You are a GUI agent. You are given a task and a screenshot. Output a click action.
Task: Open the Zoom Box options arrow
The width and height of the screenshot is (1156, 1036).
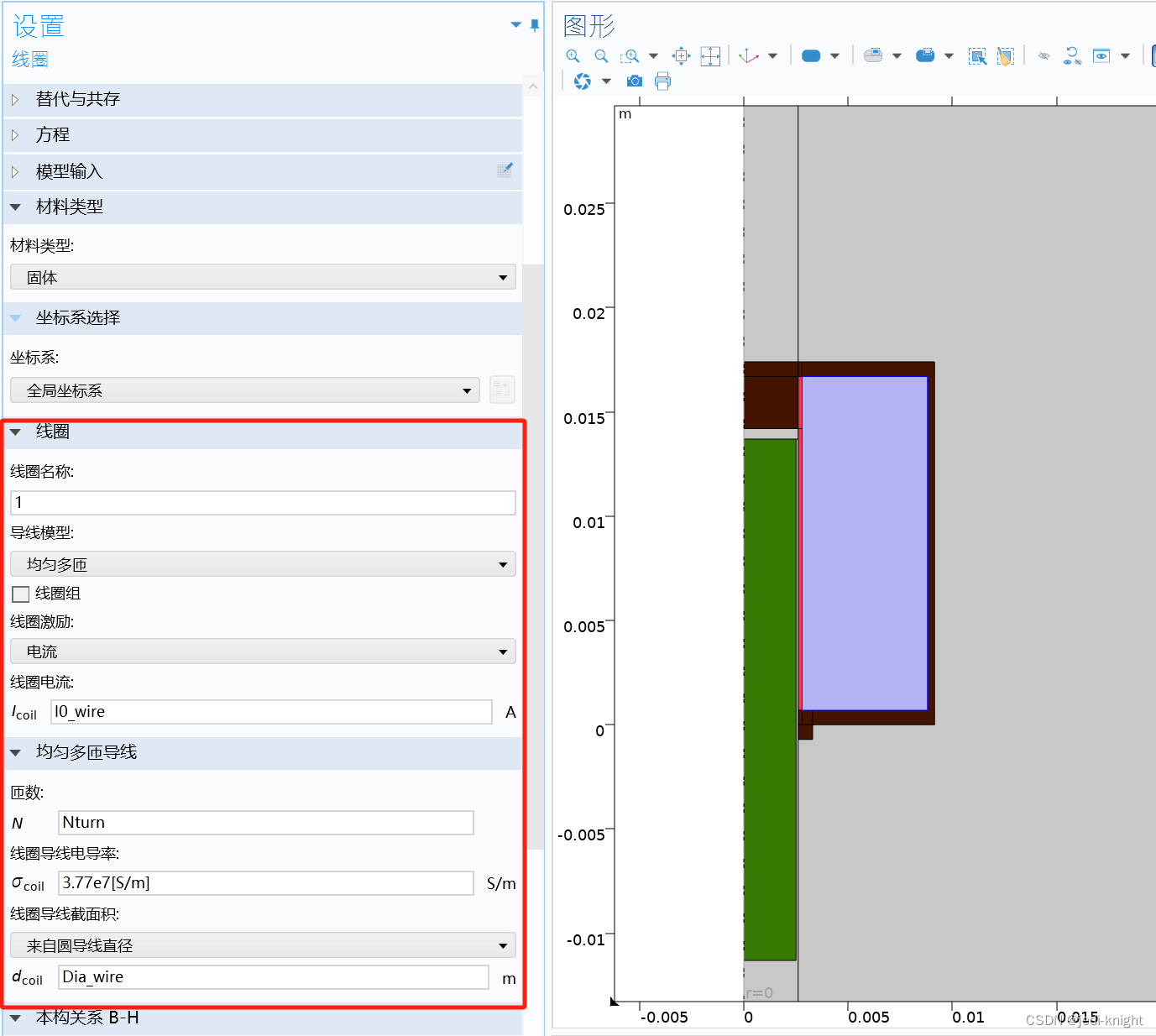(x=653, y=56)
